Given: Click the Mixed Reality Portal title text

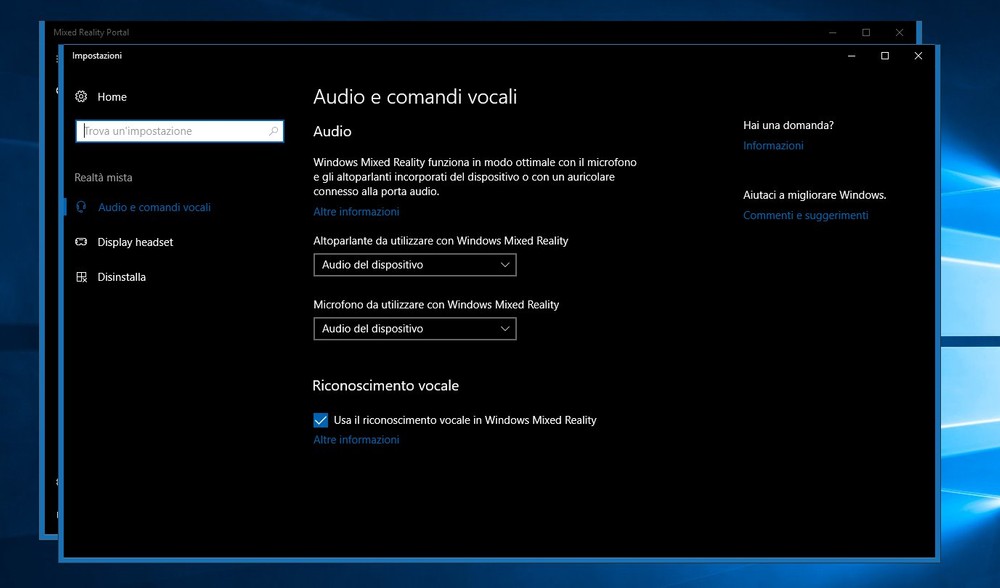Looking at the screenshot, I should pos(91,33).
